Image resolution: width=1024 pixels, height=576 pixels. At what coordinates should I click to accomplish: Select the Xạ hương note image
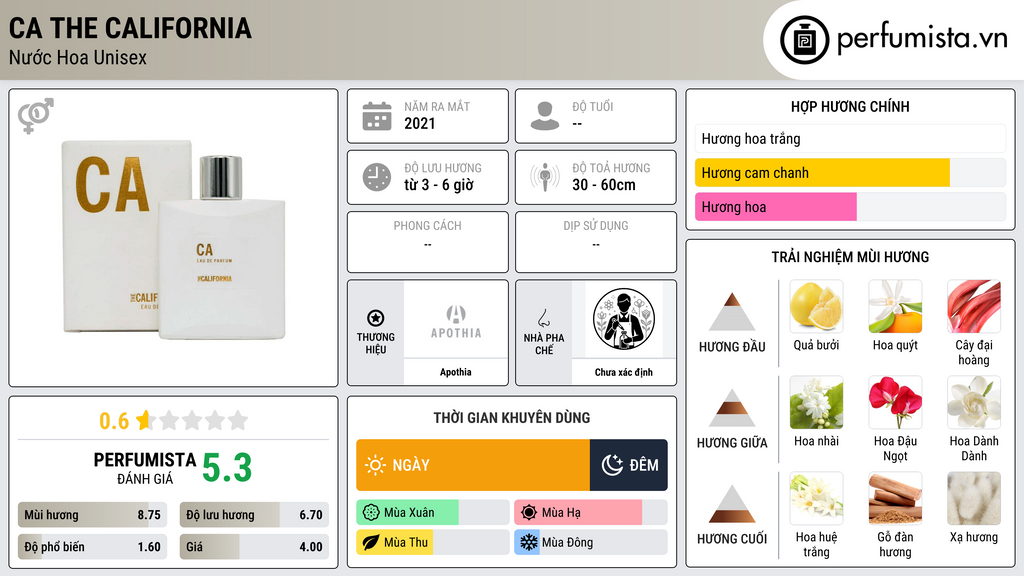coord(974,498)
